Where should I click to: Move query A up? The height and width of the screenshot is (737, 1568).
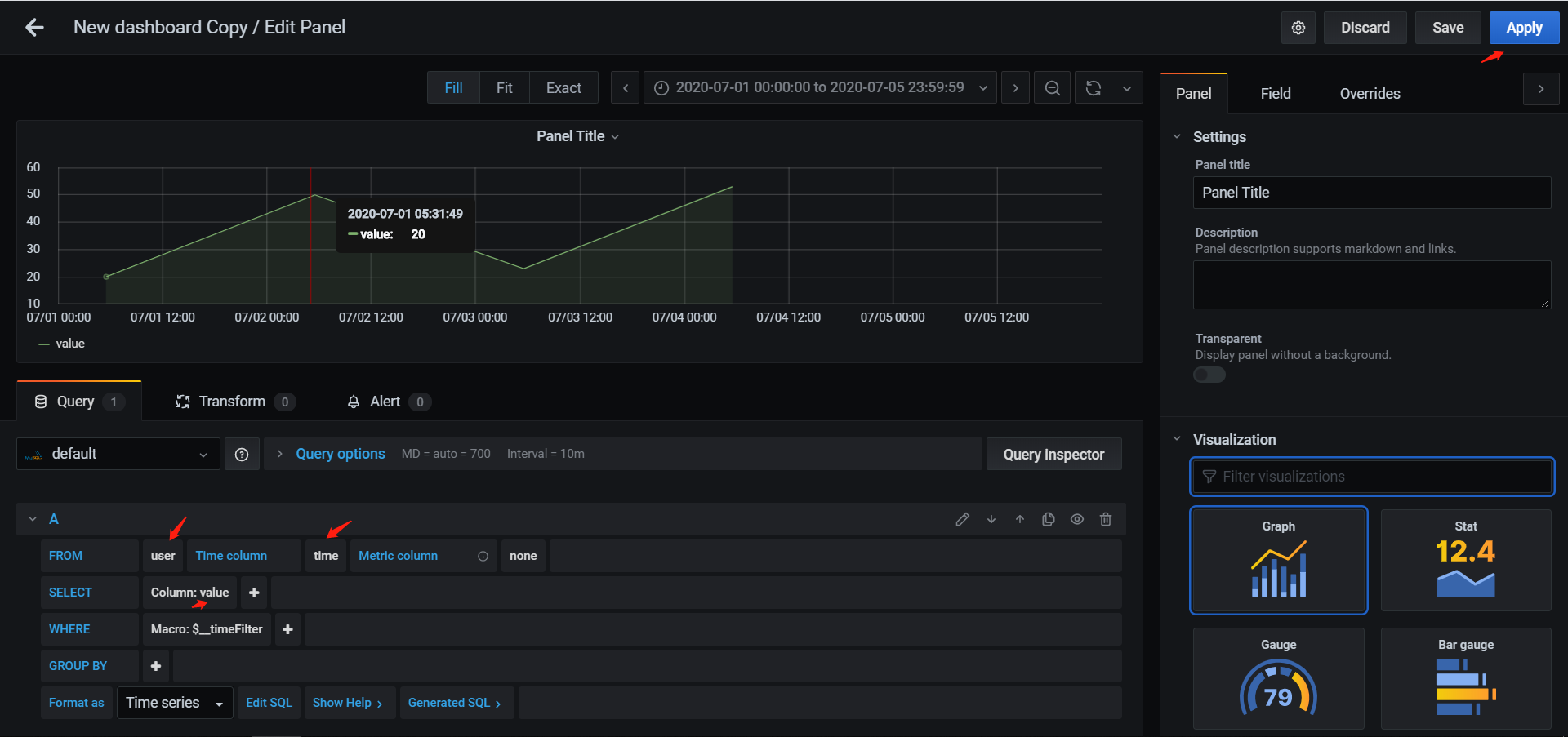1020,519
